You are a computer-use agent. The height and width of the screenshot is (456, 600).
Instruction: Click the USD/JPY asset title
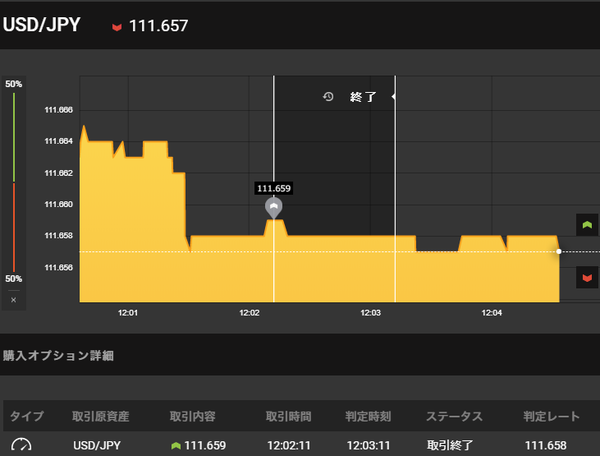pos(41,25)
